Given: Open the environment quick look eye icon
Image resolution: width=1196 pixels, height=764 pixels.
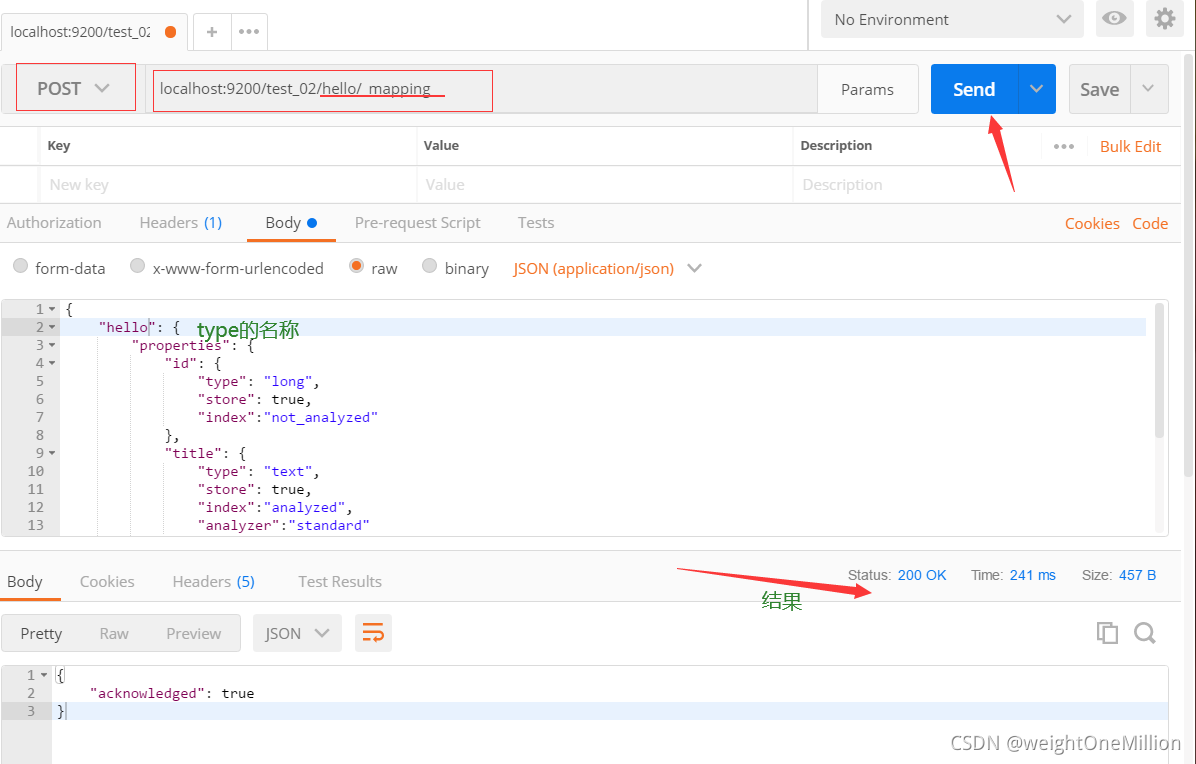Looking at the screenshot, I should 1114,18.
